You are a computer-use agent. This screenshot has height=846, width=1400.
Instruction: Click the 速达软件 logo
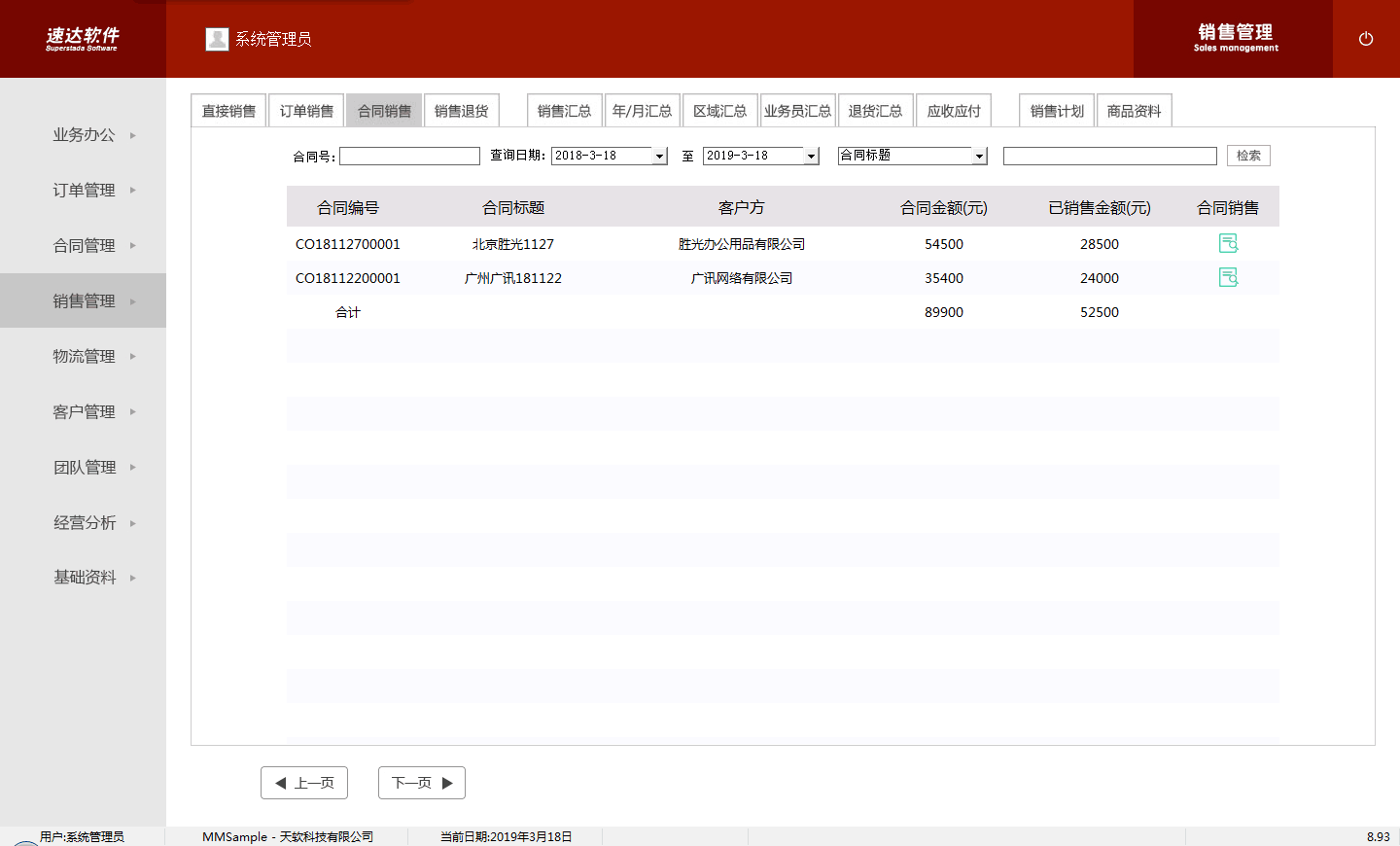[82, 39]
